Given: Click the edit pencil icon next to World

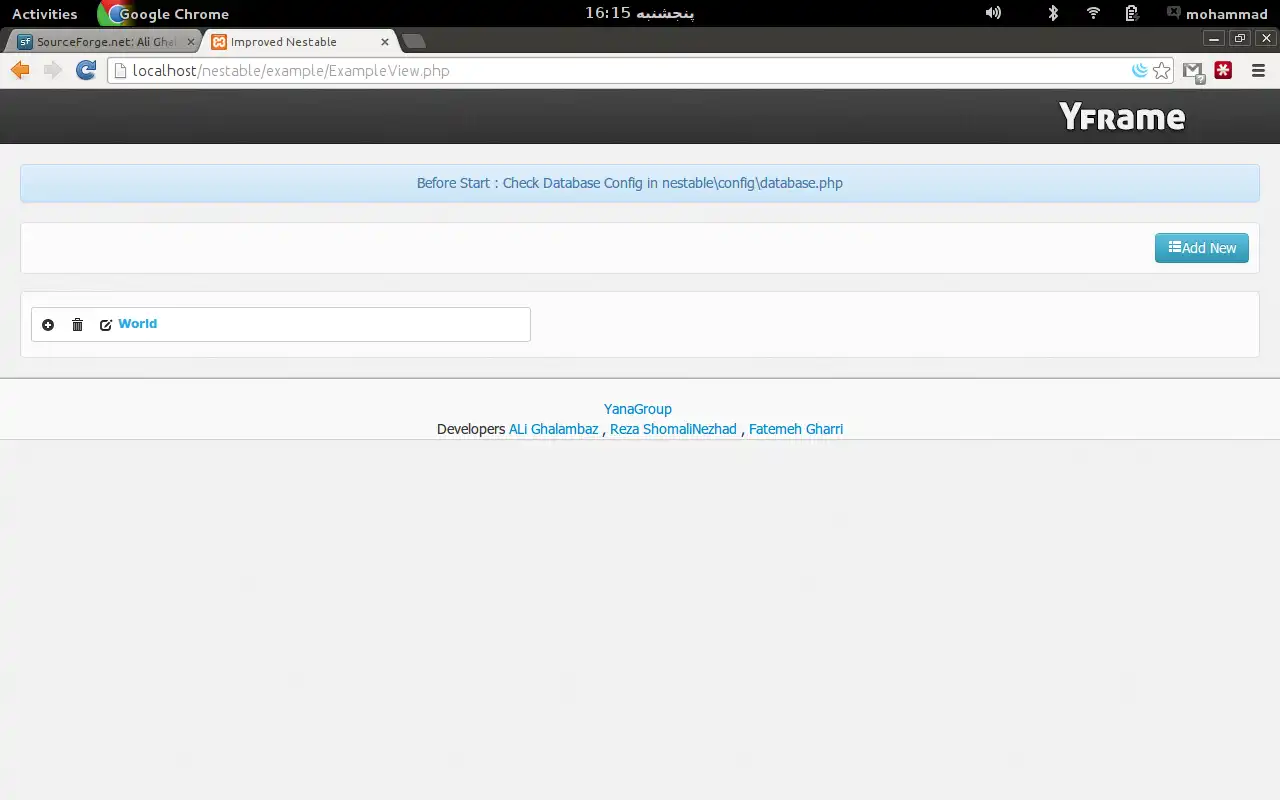Looking at the screenshot, I should tap(105, 325).
